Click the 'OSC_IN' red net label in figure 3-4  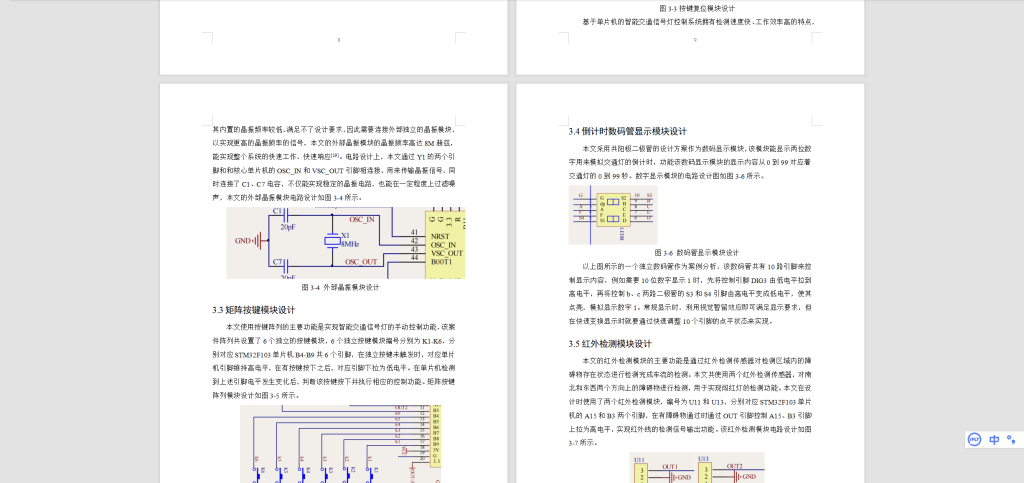(362, 219)
